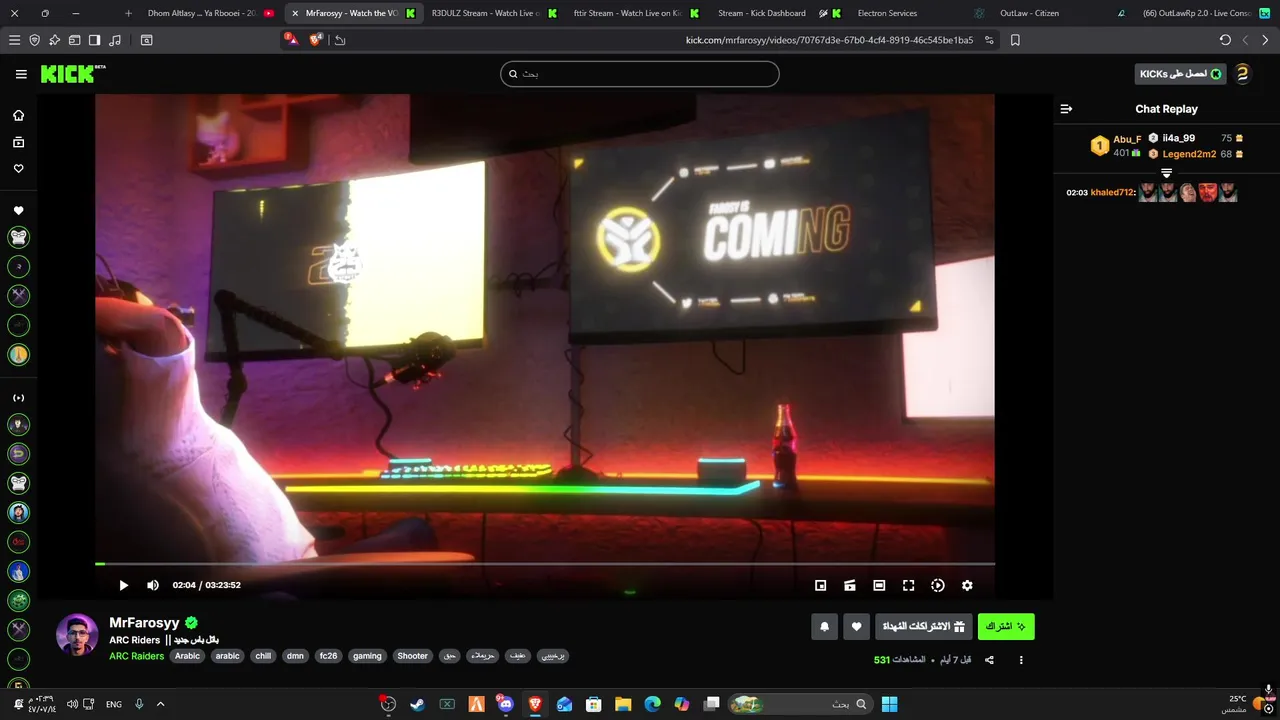Click Abu_F top gifter entry
1280x720 pixels.
point(1116,146)
